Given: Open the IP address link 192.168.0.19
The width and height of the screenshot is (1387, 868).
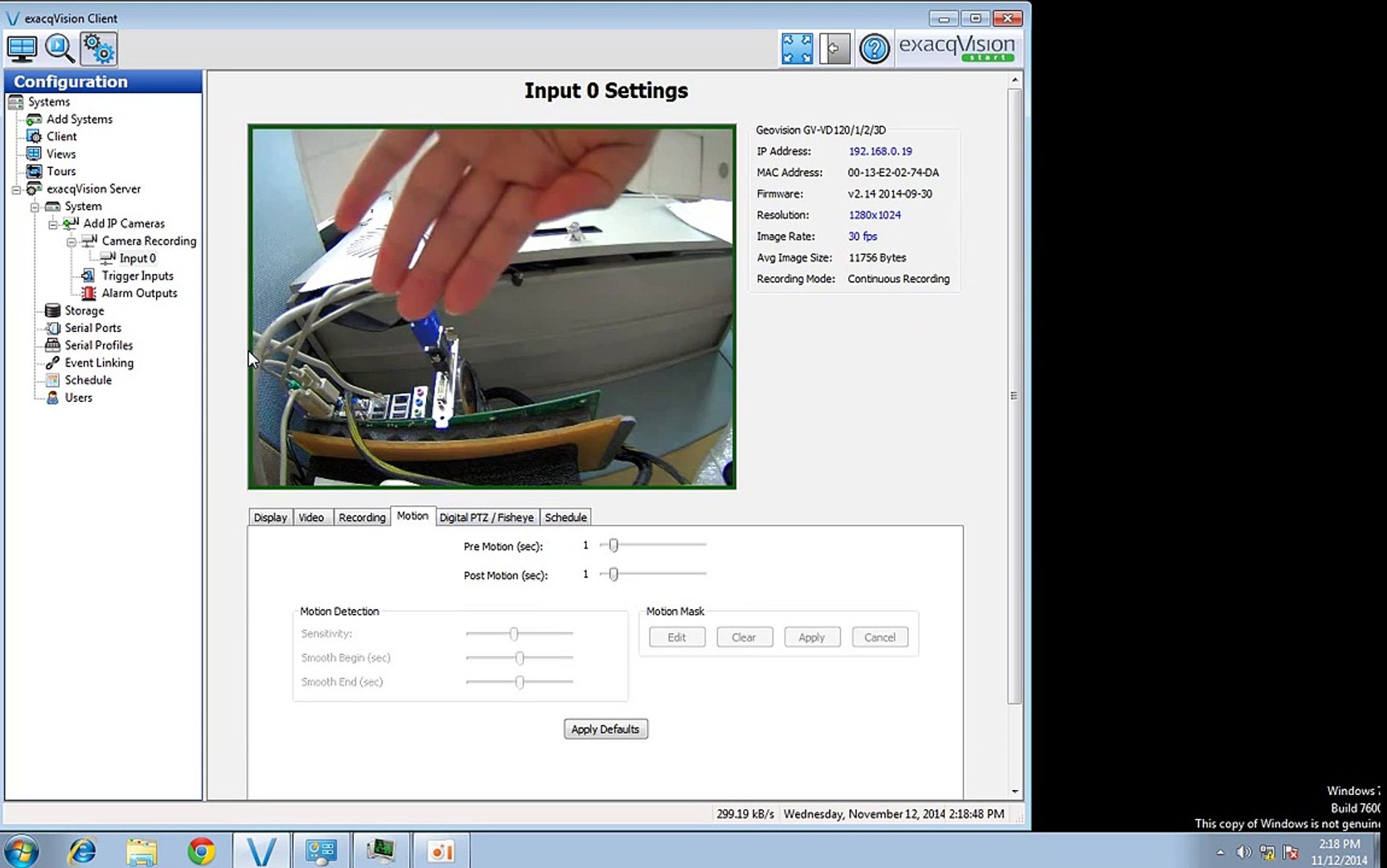Looking at the screenshot, I should click(880, 151).
